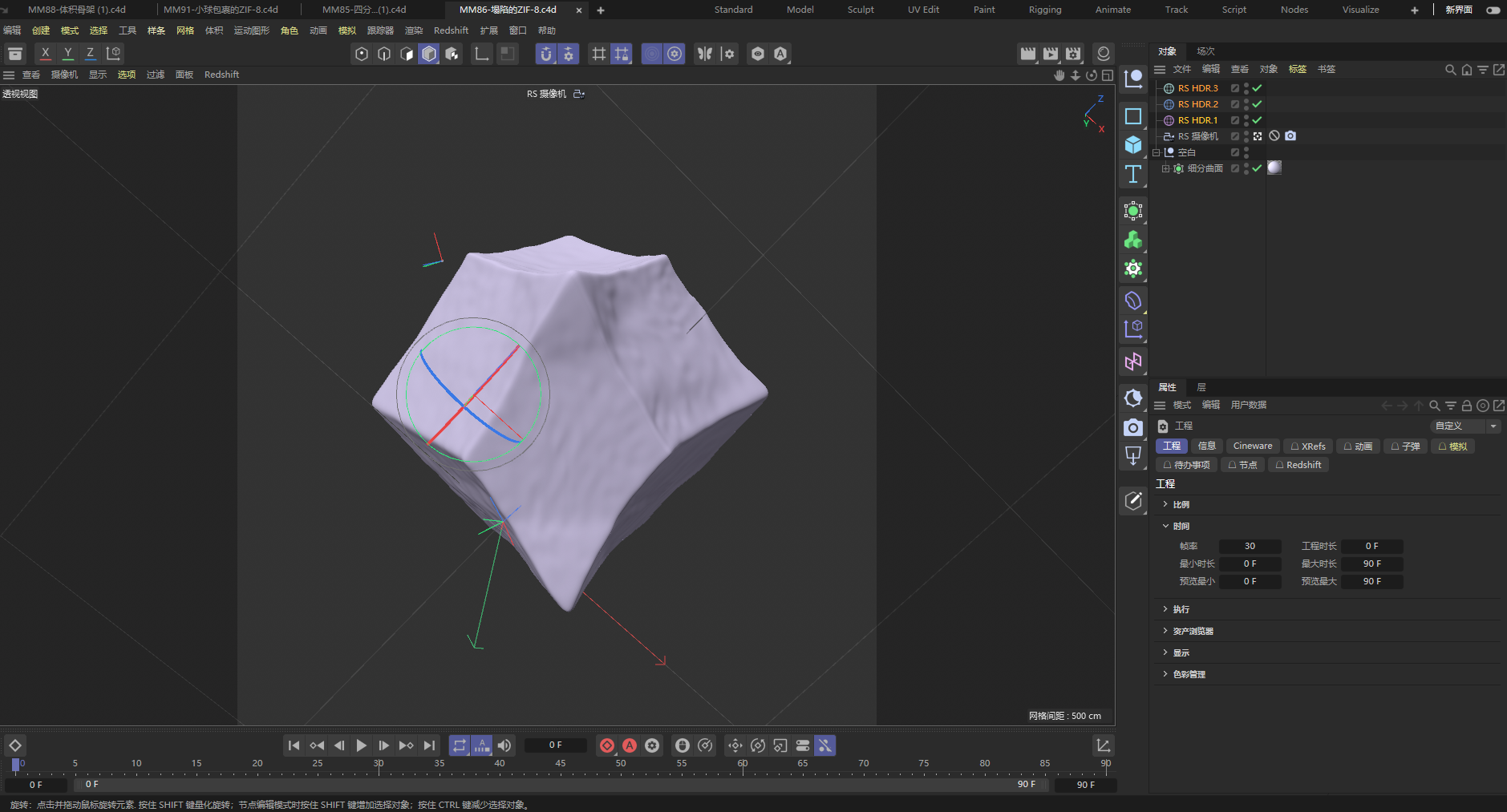
Task: Select the rectangle spline tool
Action: click(1133, 116)
